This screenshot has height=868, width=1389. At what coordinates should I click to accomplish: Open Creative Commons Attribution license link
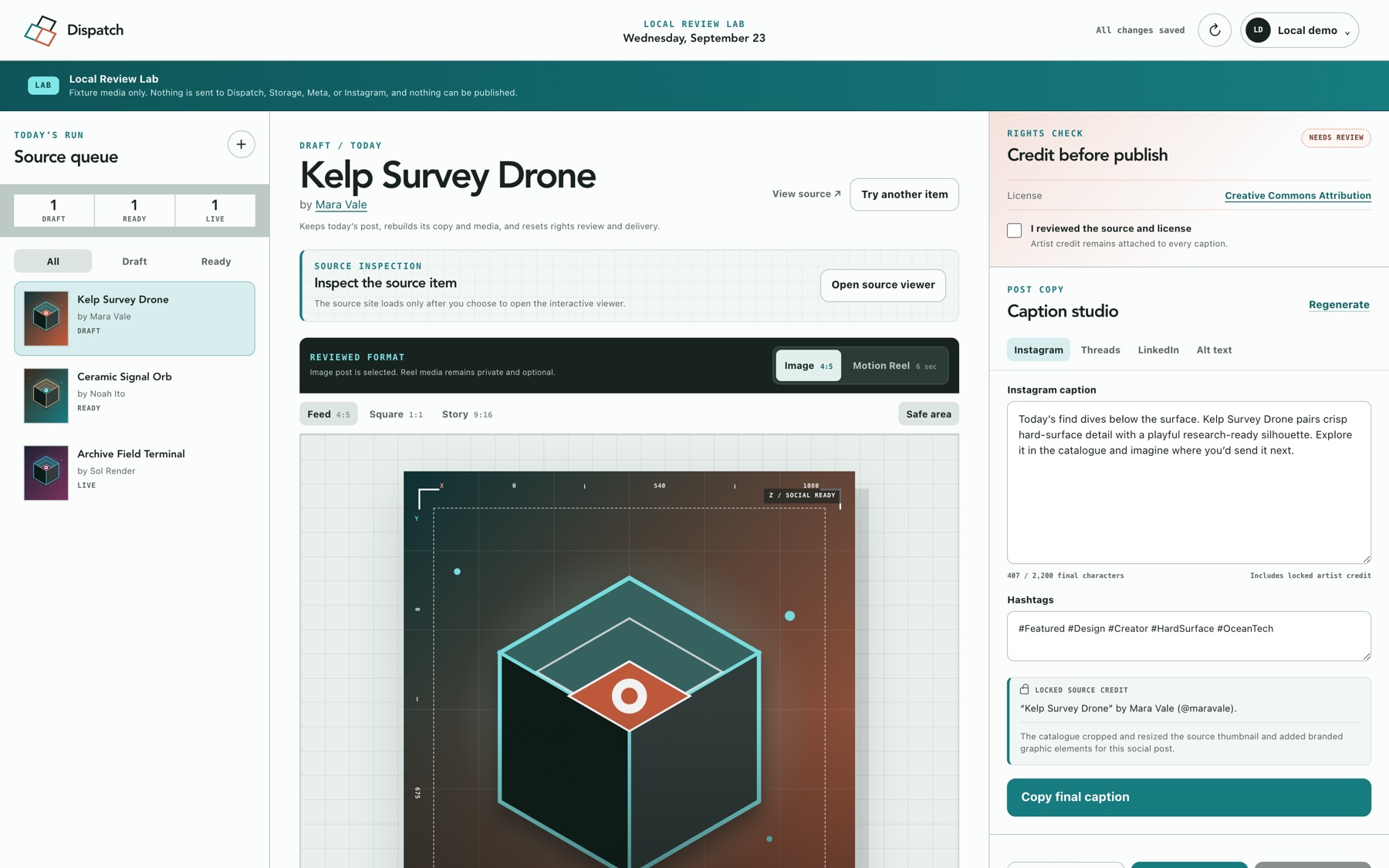(x=1297, y=195)
